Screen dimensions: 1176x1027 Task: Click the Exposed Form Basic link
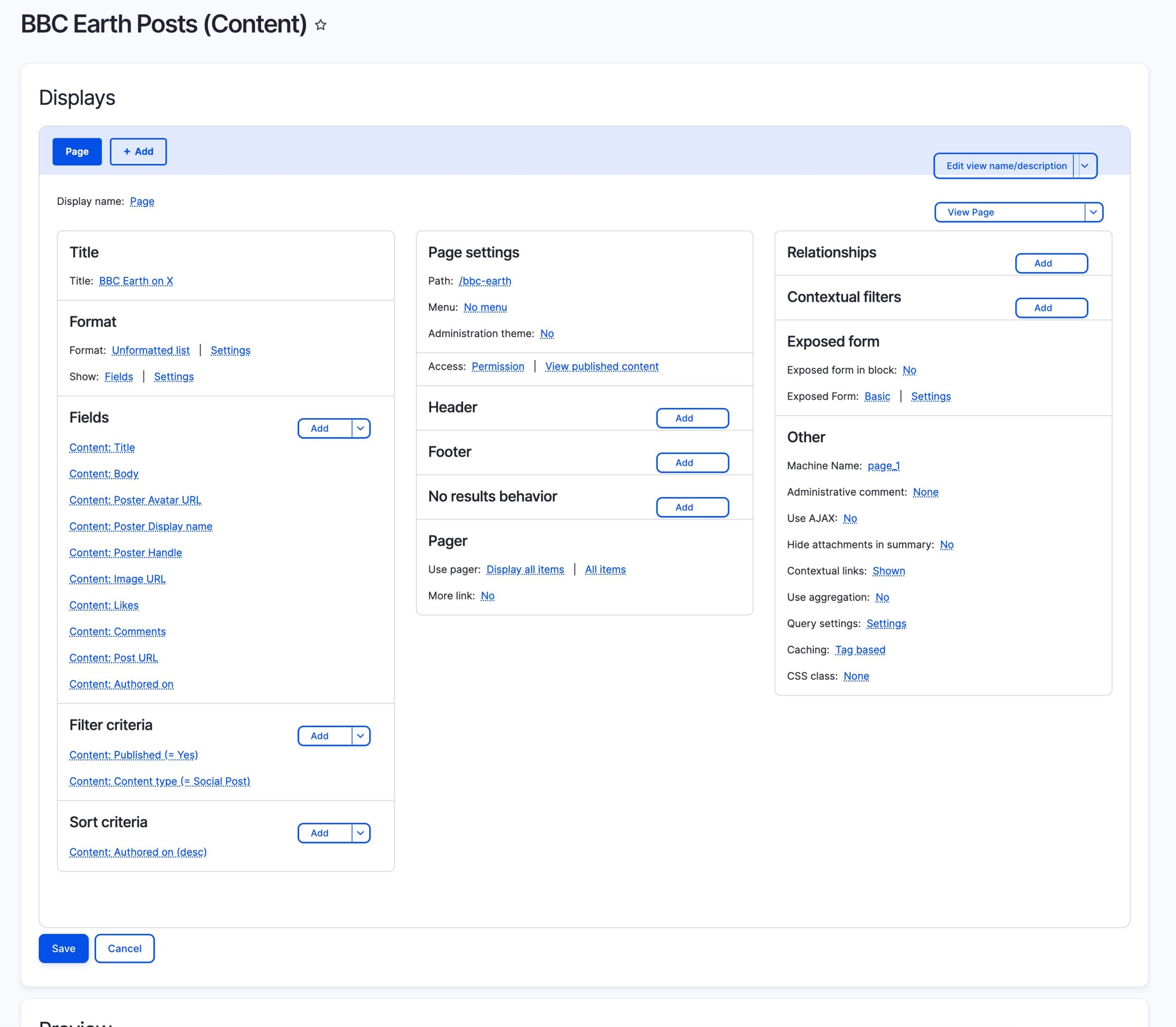coord(877,396)
